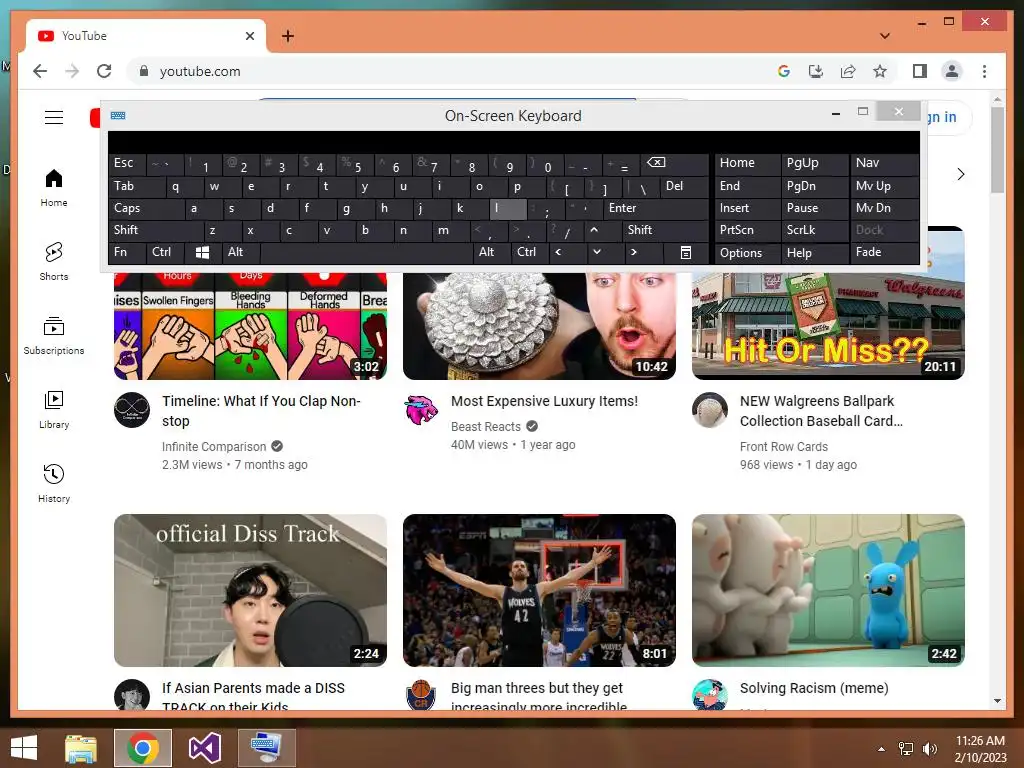The width and height of the screenshot is (1024, 768).
Task: Open Shorts in the YouTube sidebar
Action: click(54, 261)
